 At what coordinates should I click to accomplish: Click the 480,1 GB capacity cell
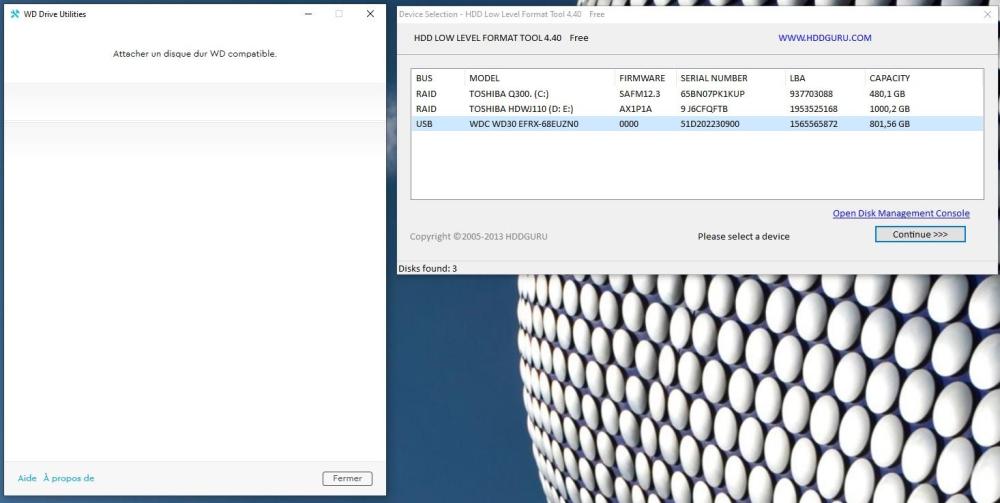tap(886, 94)
